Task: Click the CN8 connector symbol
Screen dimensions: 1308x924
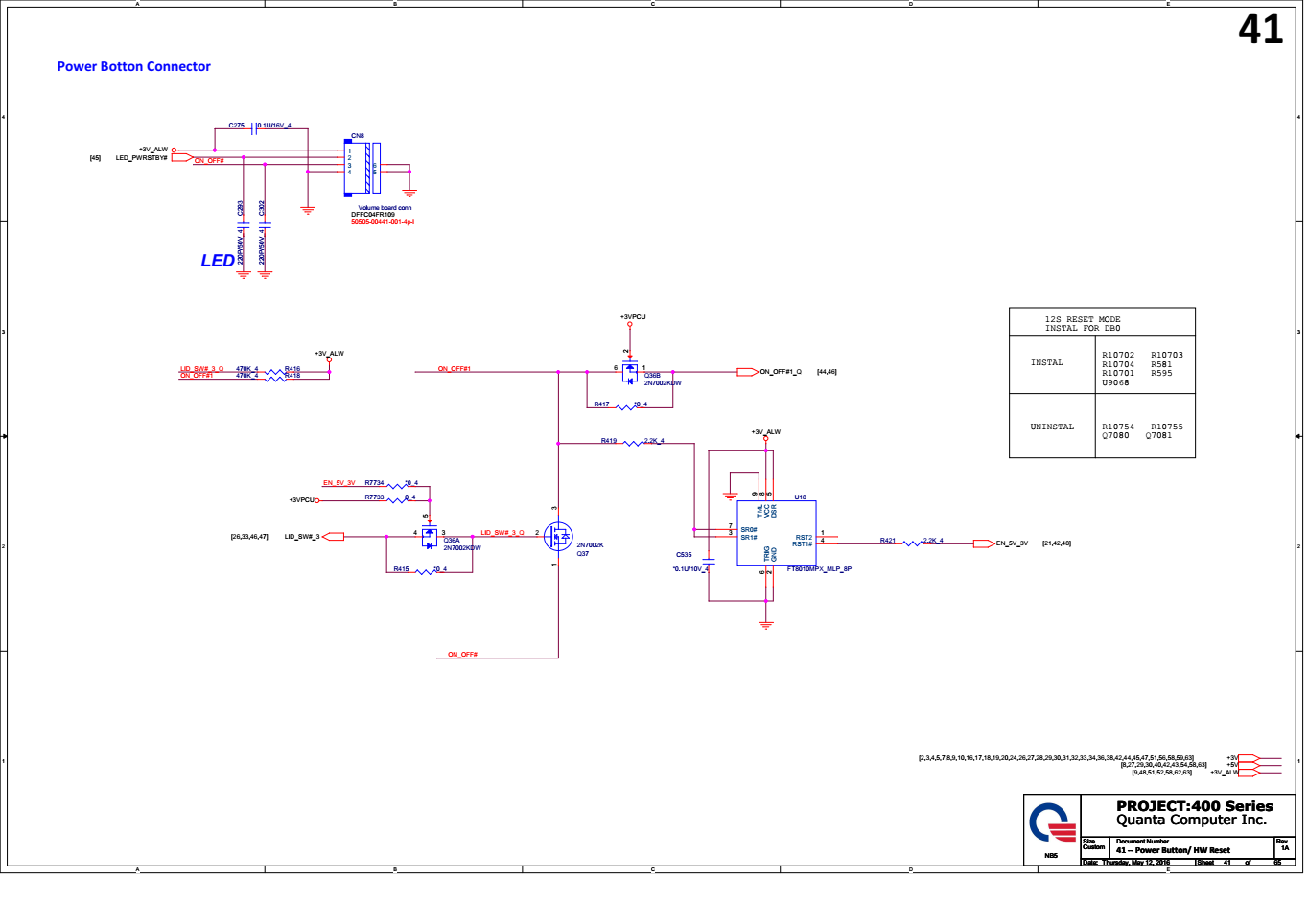Action: (362, 168)
